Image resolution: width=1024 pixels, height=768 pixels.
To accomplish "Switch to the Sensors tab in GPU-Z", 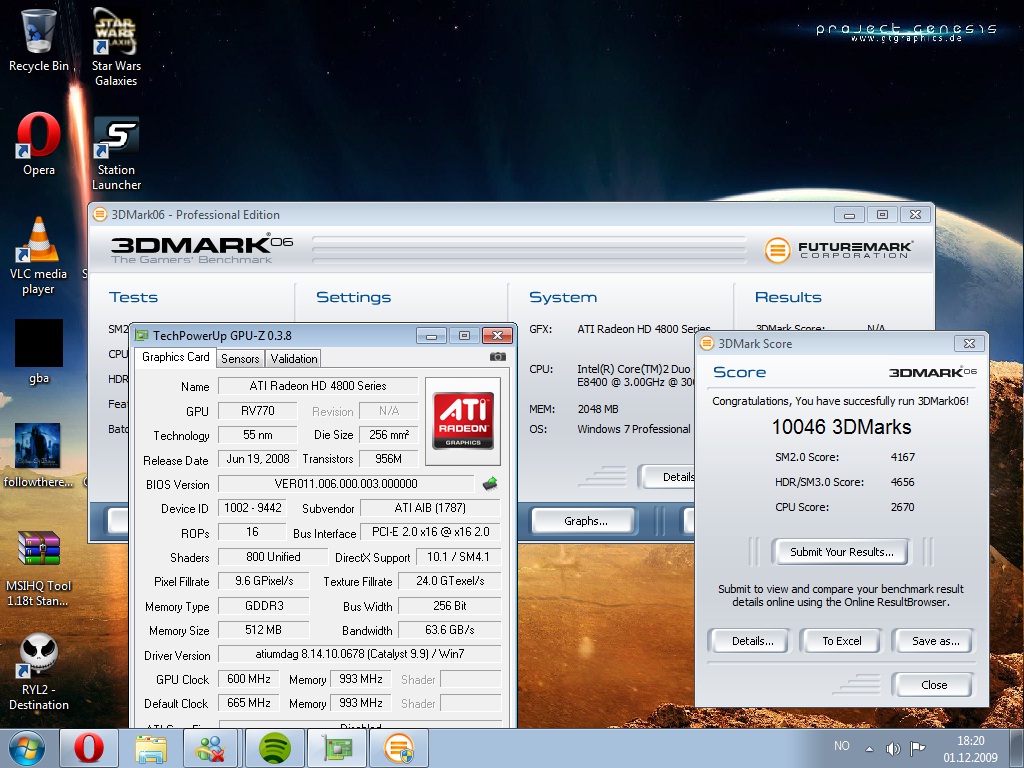I will (240, 359).
